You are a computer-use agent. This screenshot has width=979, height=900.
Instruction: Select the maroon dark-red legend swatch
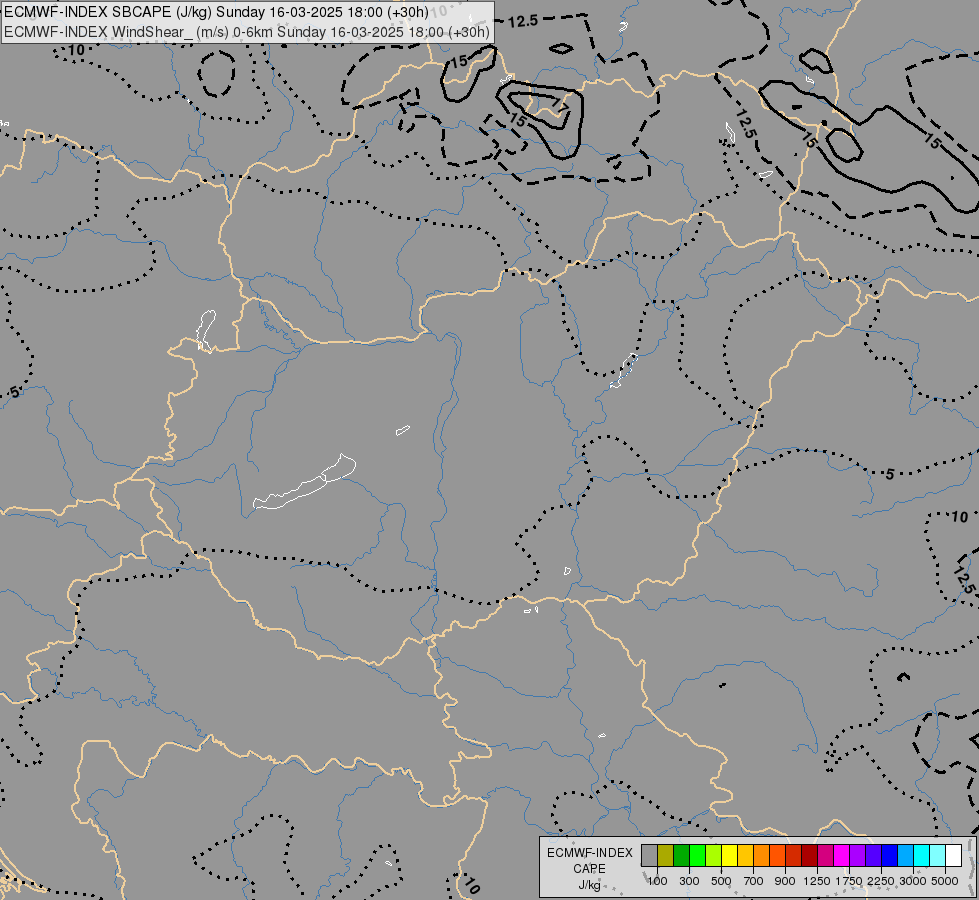[809, 855]
